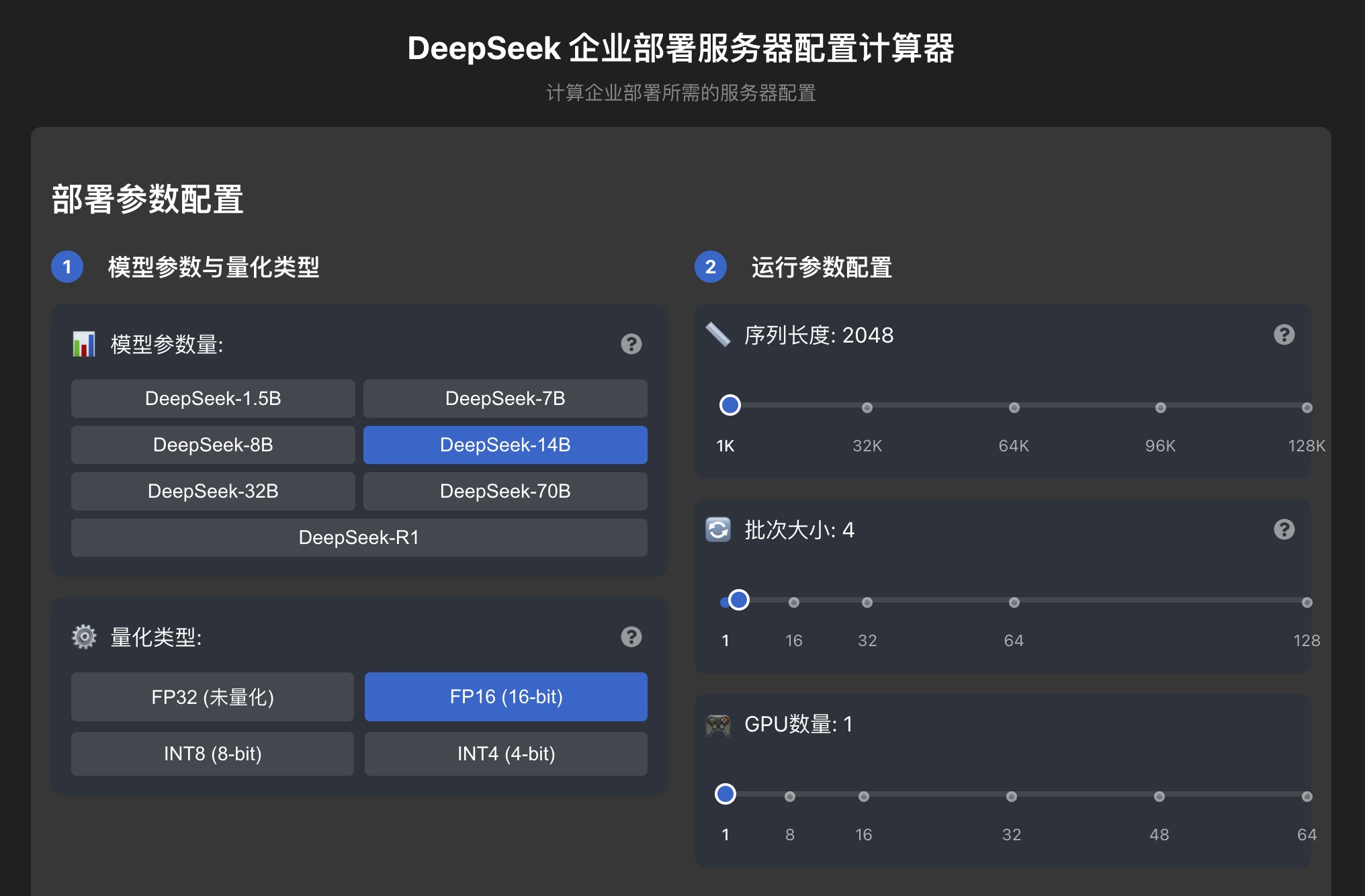Set sequence length to 128K mark
The image size is (1365, 896).
click(1307, 408)
